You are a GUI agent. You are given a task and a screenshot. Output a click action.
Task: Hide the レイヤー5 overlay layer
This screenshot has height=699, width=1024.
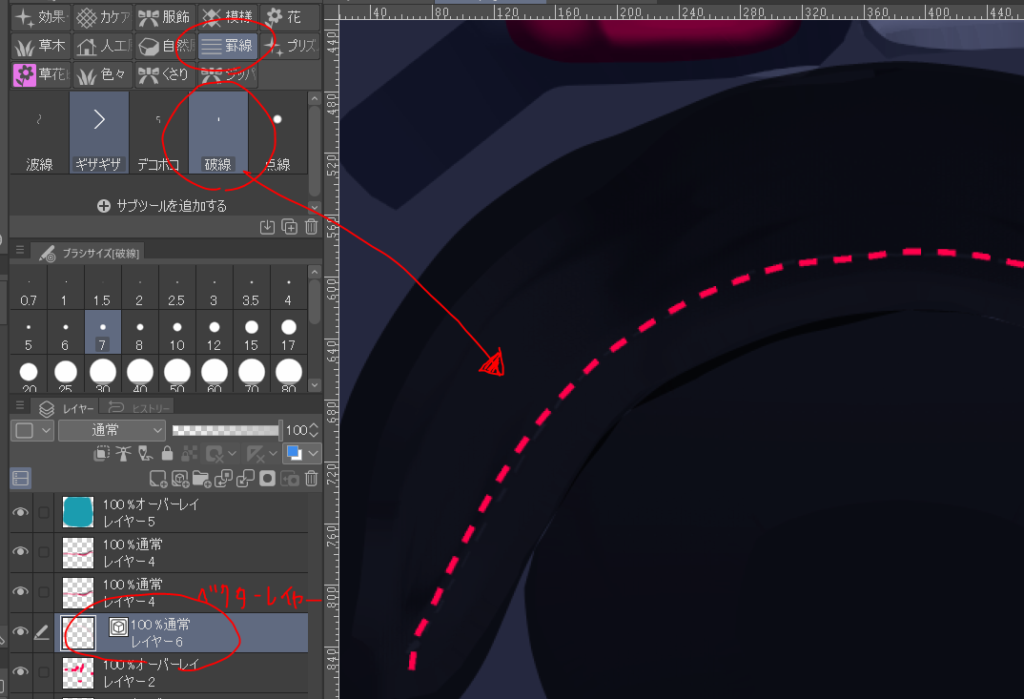20,512
